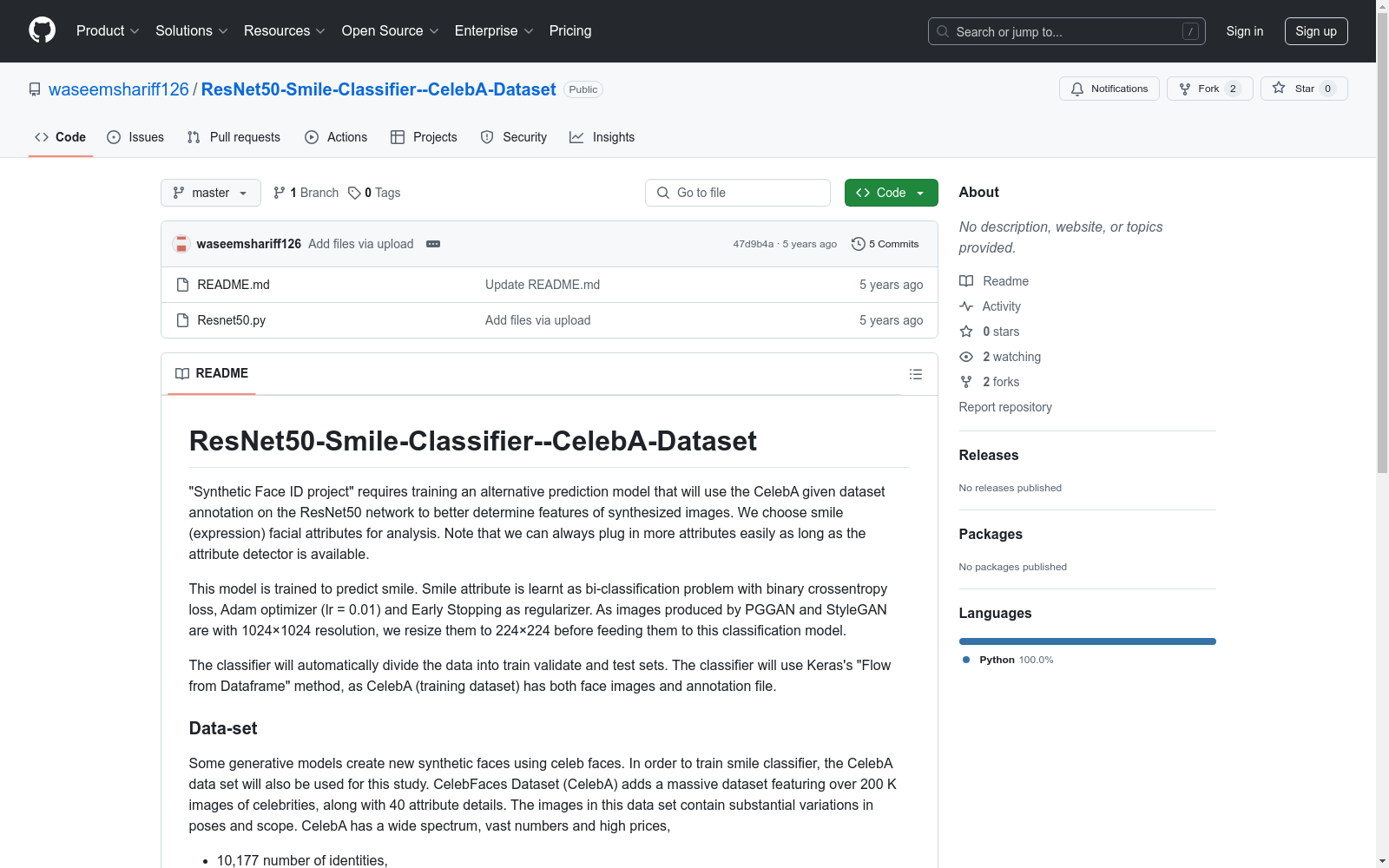Screen dimensions: 1389x868
Task: Click the book icon beside Readme
Action: point(966,281)
